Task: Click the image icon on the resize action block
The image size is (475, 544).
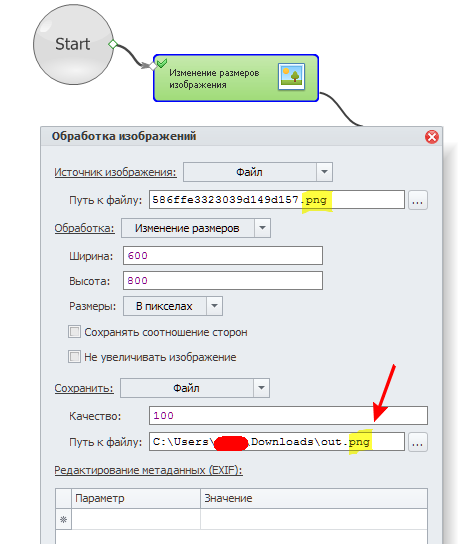Action: click(x=291, y=77)
